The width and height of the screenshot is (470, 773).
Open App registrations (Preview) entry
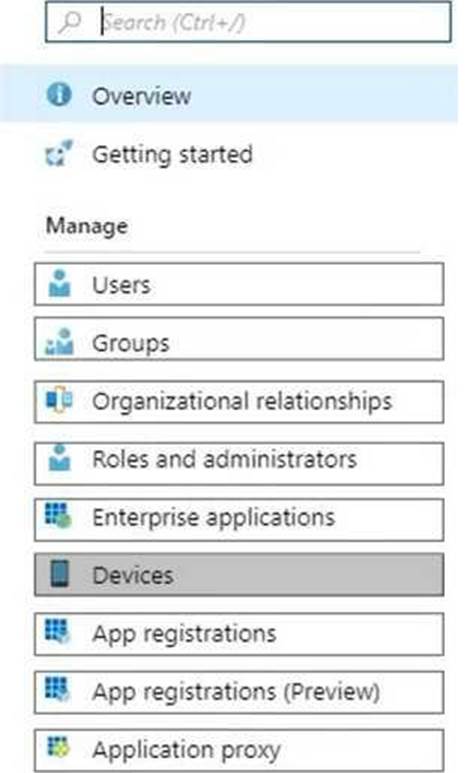coord(239,692)
